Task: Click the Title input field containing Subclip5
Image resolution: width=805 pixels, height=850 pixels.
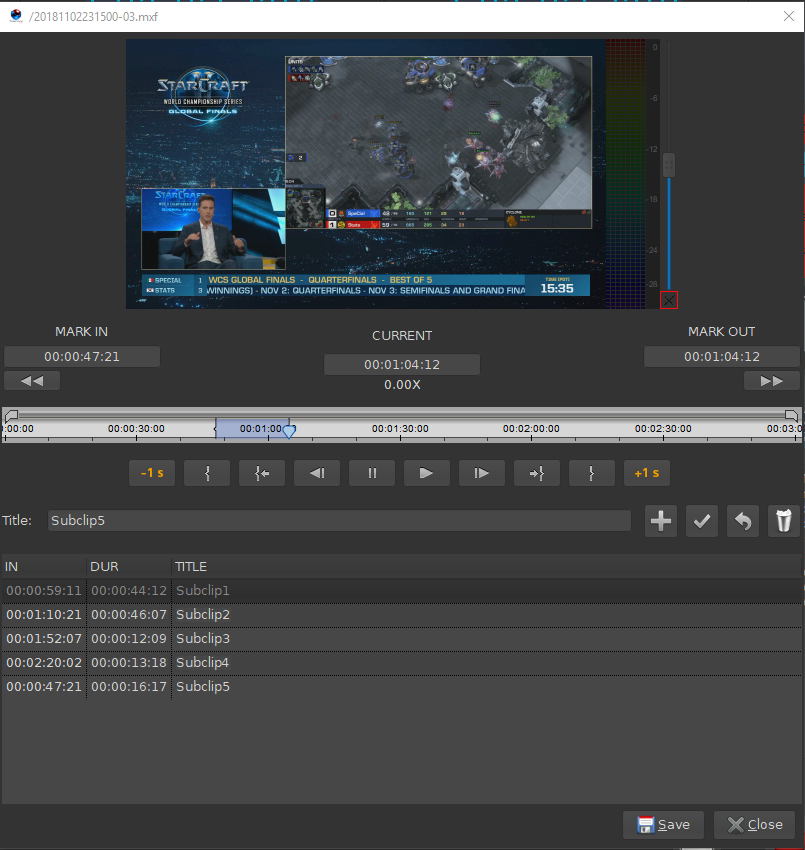Action: (339, 520)
